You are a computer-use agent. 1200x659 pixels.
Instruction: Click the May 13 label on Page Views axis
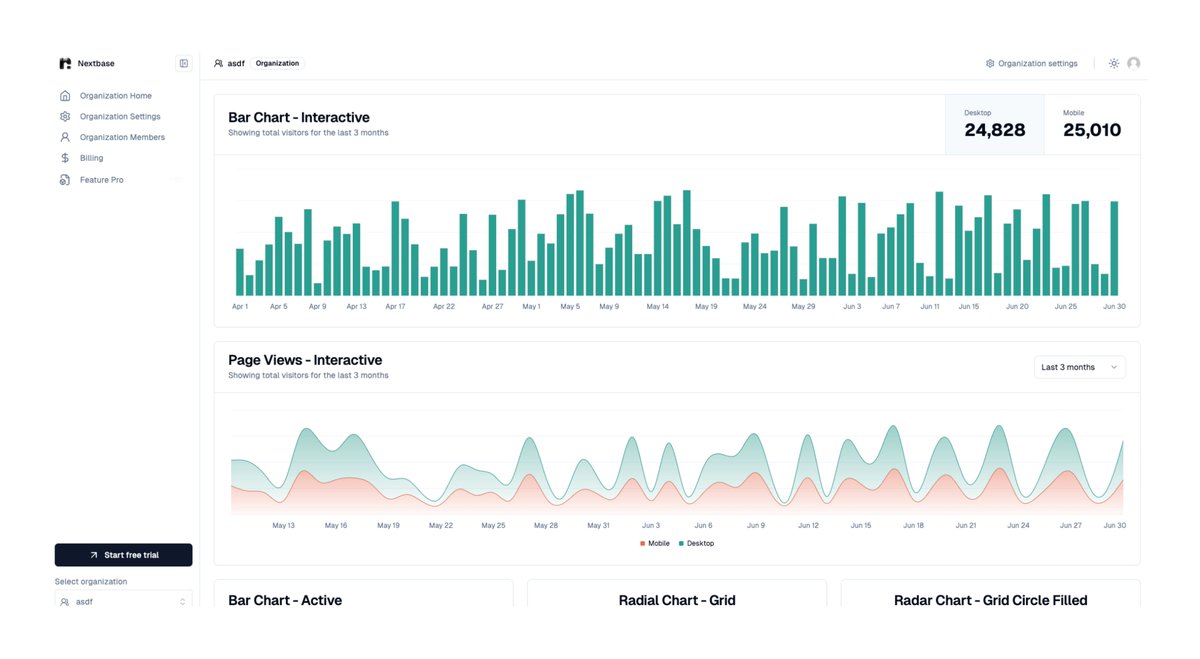[x=283, y=525]
